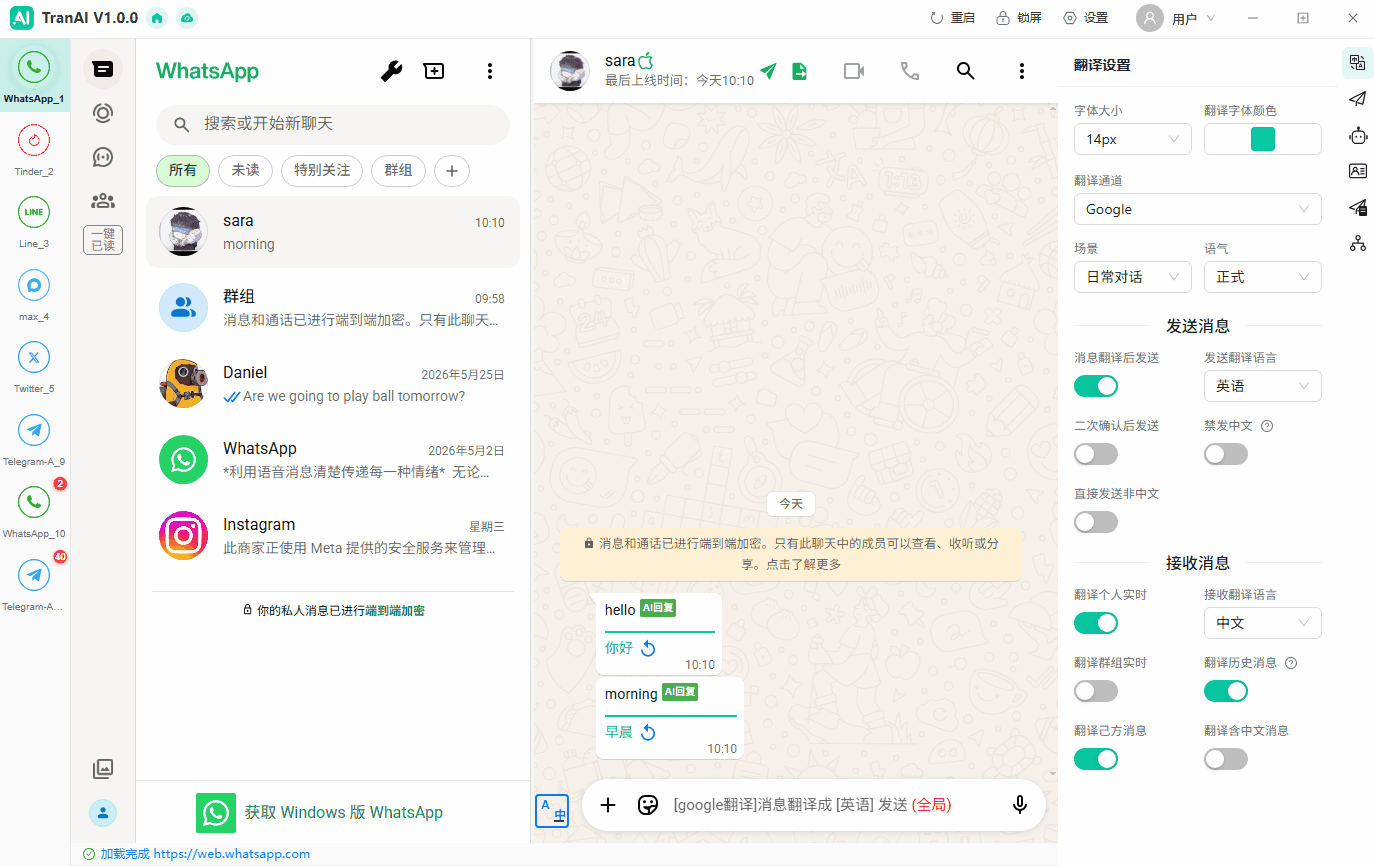This screenshot has height=866, width=1374.
Task: Pick the 翻译字体颜色 green color swatch
Action: coord(1263,139)
